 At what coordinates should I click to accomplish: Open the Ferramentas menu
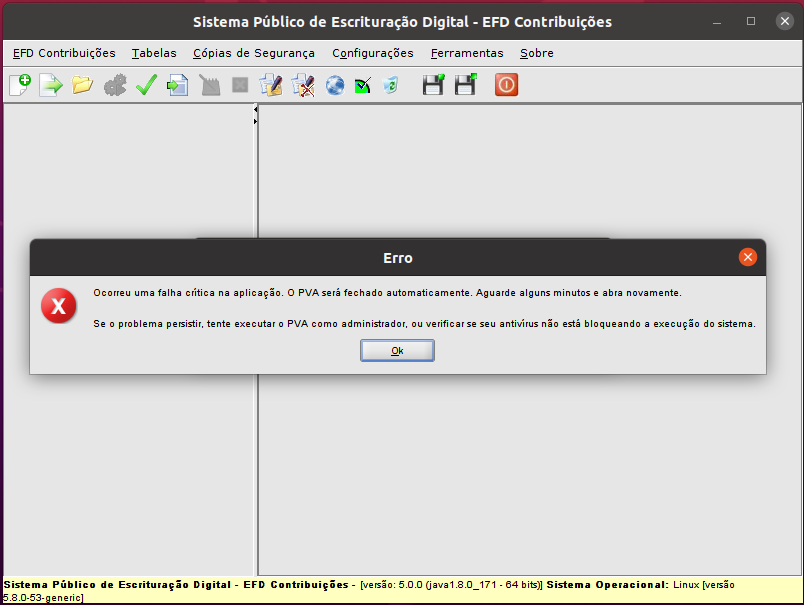pyautogui.click(x=467, y=53)
